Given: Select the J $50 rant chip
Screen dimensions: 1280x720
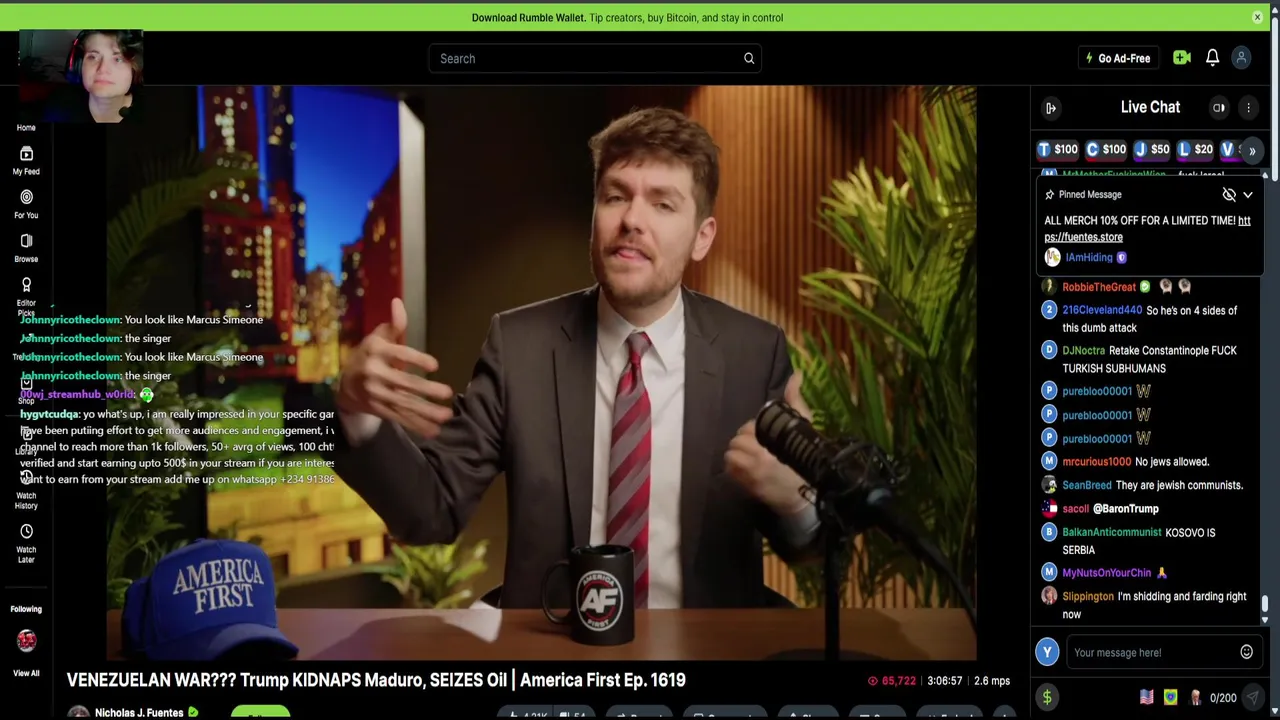Looking at the screenshot, I should point(1152,149).
